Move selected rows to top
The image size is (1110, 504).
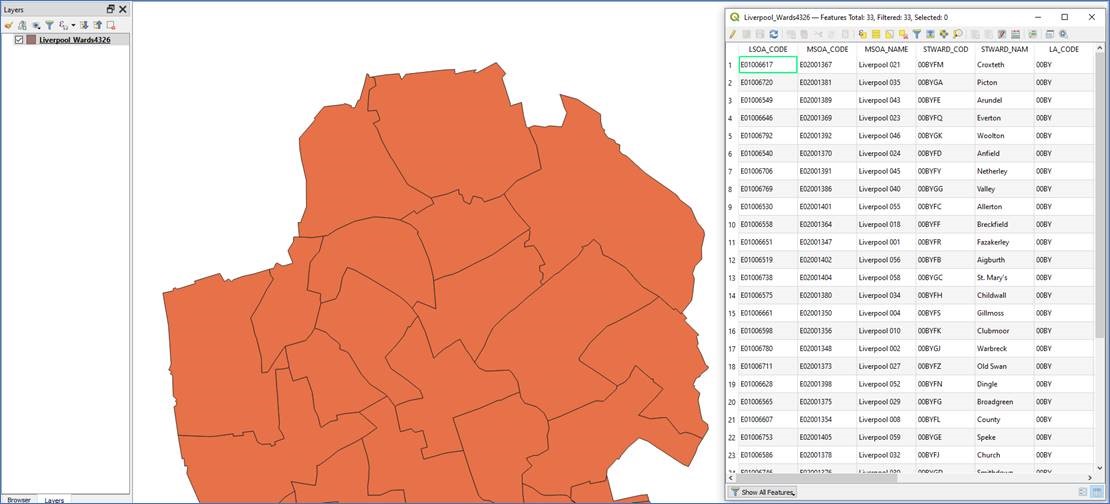[930, 33]
